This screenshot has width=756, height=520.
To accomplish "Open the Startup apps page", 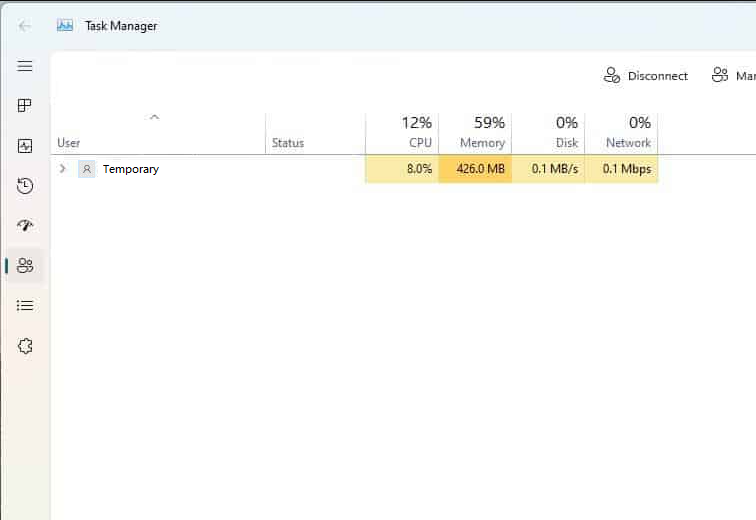I will [x=25, y=226].
